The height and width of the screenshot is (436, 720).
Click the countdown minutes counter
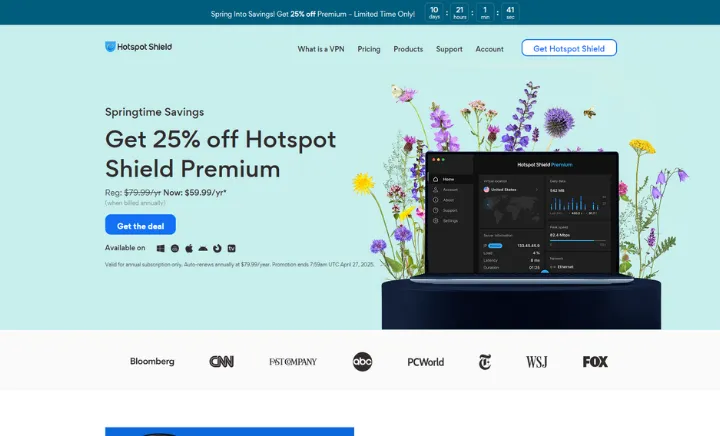tap(485, 12)
